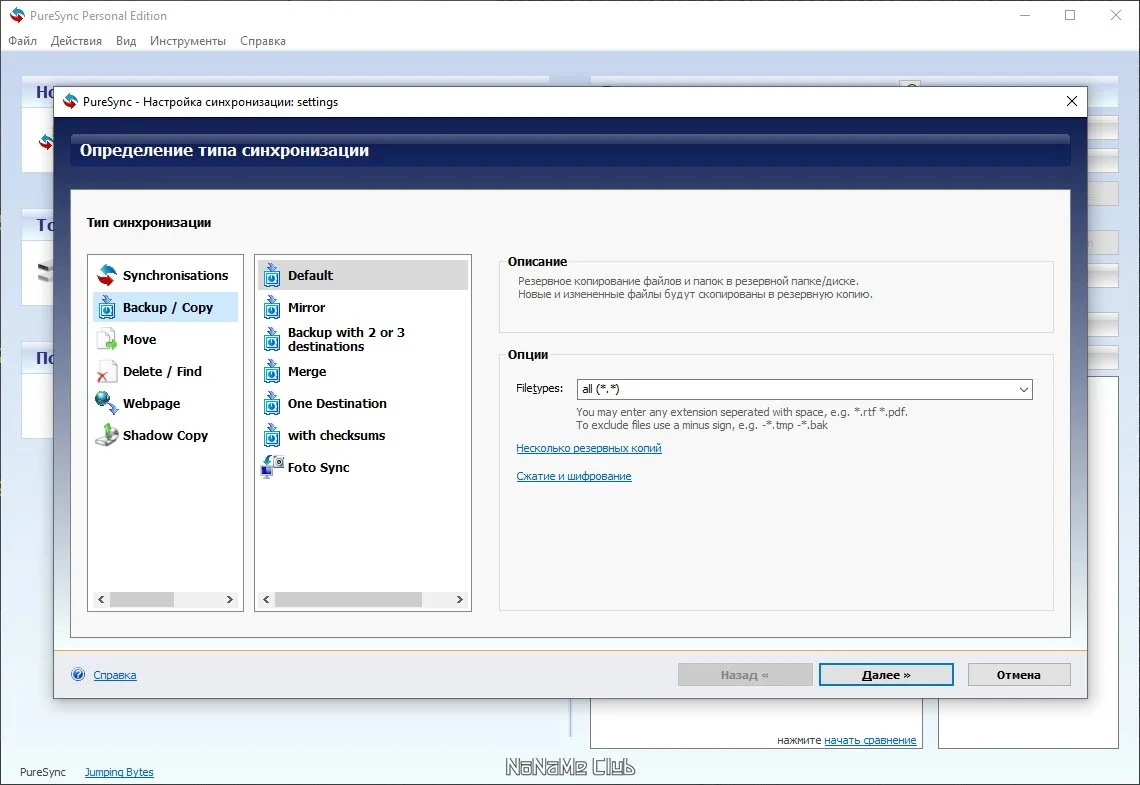
Task: Choose the Mirror subtype label
Action: click(306, 307)
